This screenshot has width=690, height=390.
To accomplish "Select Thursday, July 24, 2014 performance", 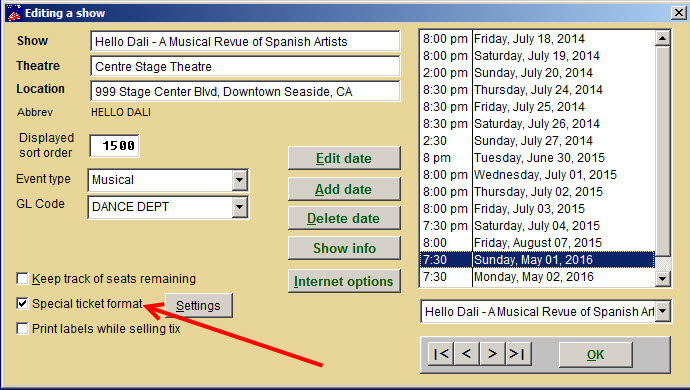I will [537, 90].
